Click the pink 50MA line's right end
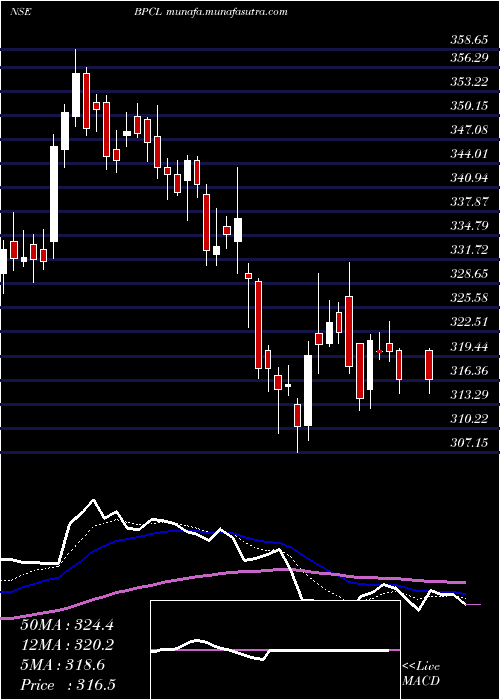Image resolution: width=500 pixels, height=700 pixels. [464, 582]
